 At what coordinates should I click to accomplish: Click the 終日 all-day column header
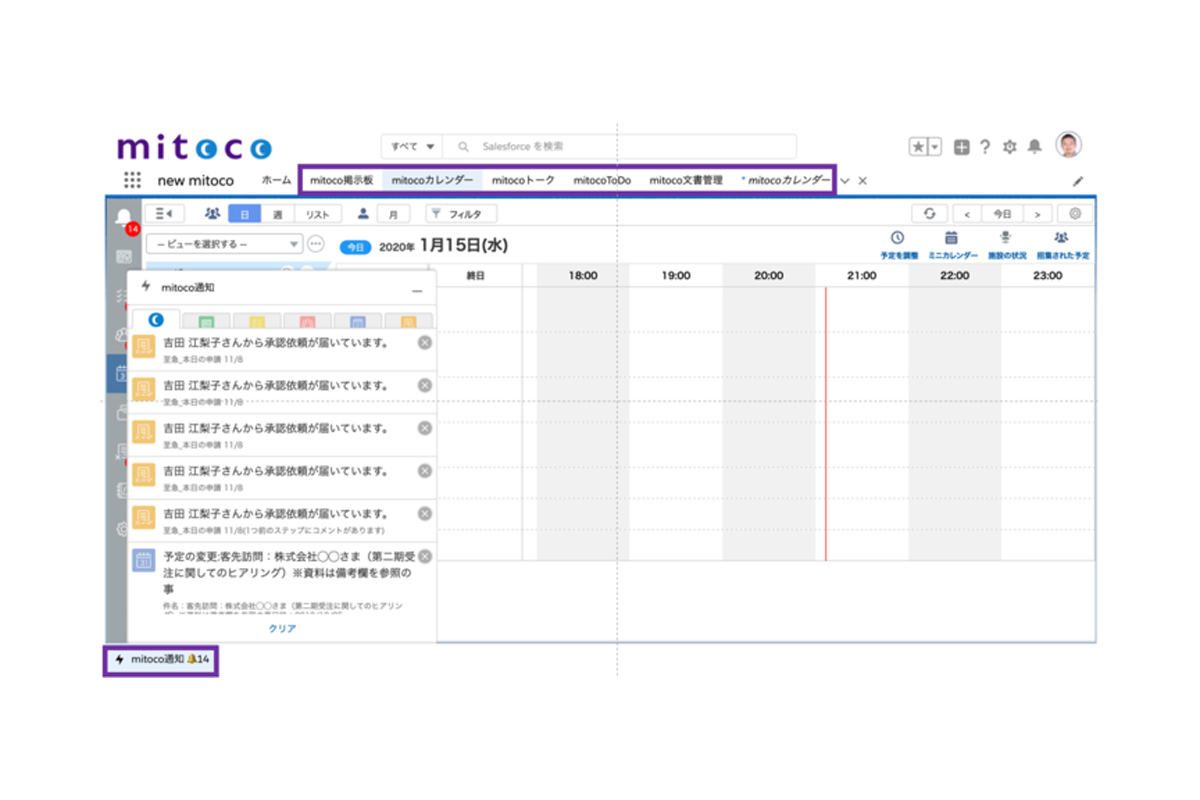[x=475, y=275]
